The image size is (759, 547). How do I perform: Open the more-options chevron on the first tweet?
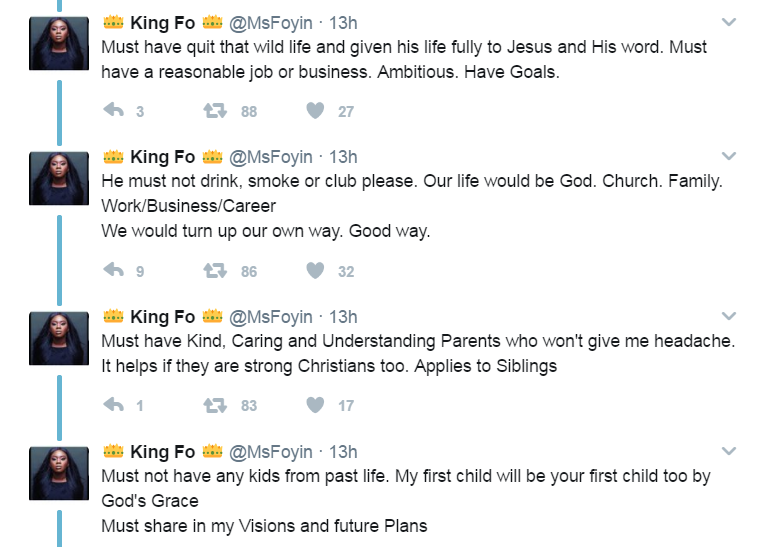[729, 22]
